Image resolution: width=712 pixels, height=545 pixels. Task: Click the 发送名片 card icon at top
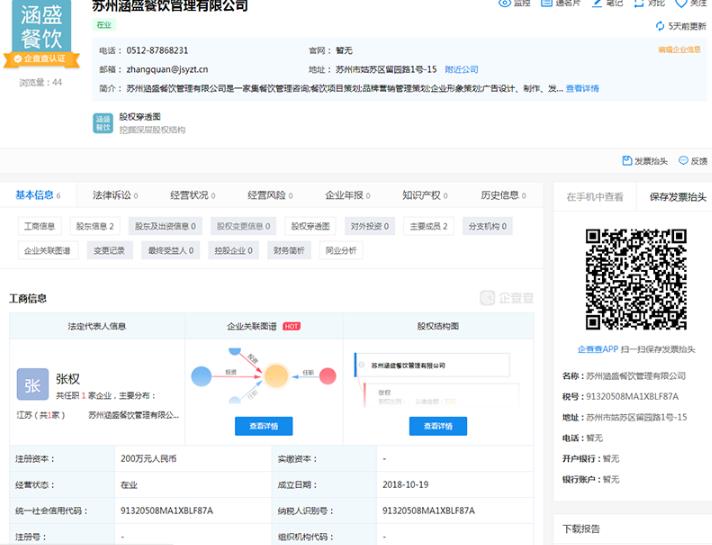click(x=546, y=2)
